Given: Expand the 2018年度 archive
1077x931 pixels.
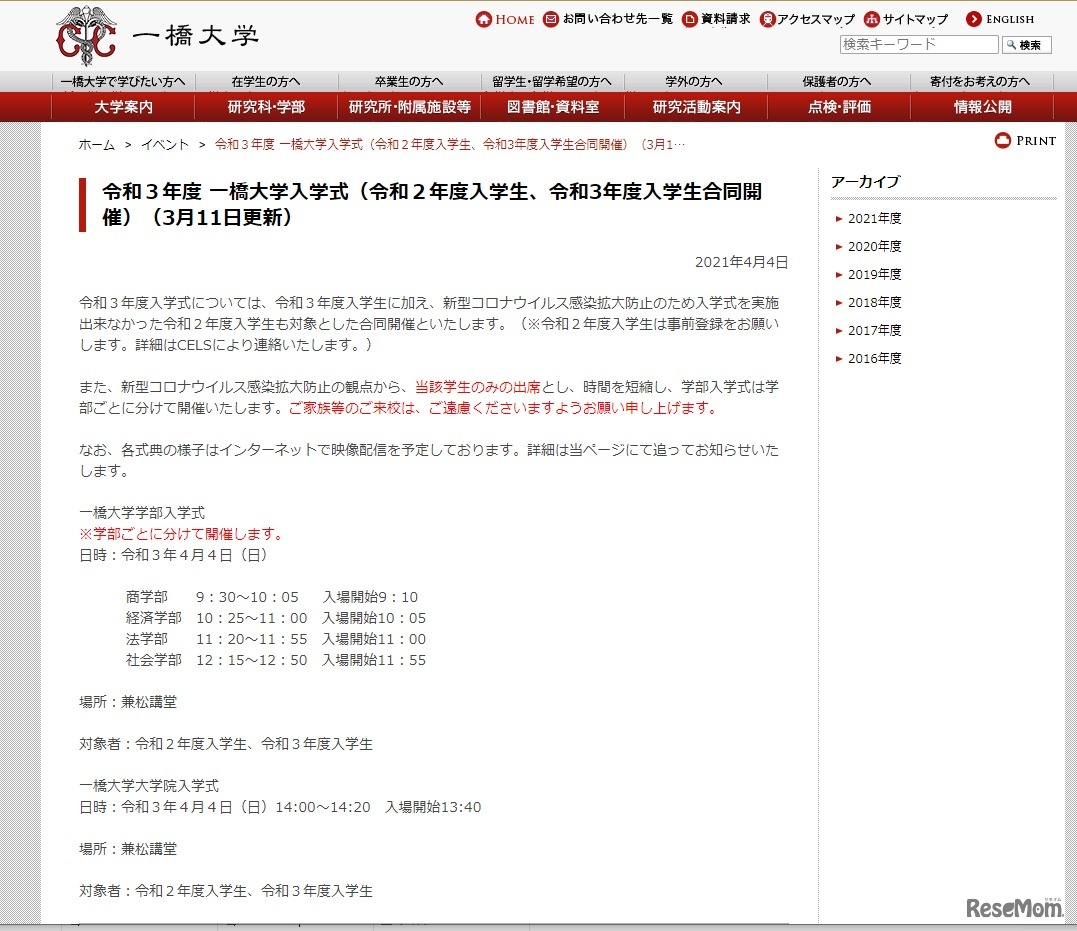Looking at the screenshot, I should pyautogui.click(x=874, y=303).
